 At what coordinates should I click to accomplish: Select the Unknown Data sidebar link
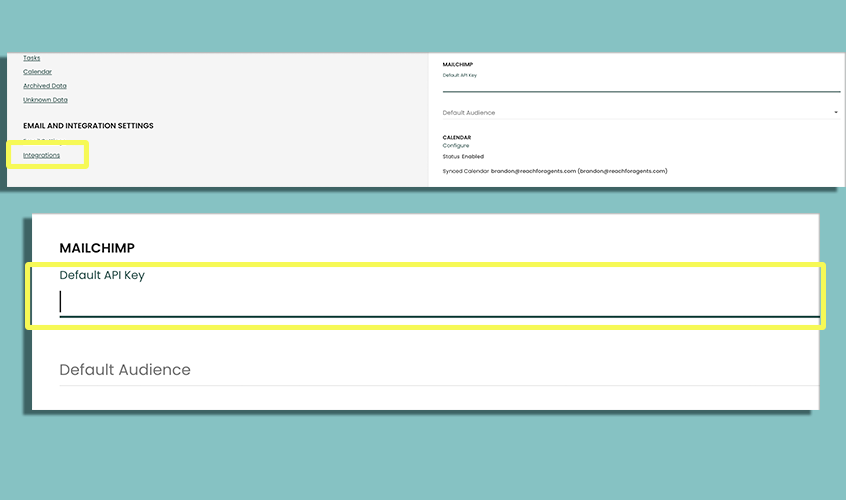pyautogui.click(x=45, y=100)
